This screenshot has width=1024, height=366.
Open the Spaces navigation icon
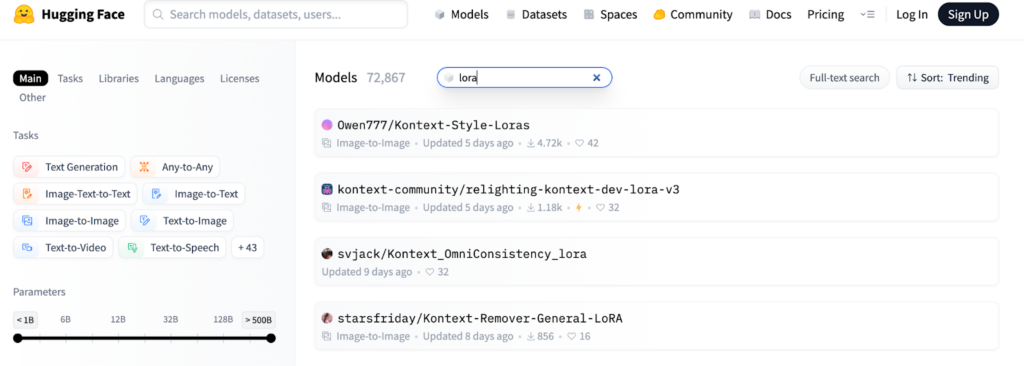588,14
